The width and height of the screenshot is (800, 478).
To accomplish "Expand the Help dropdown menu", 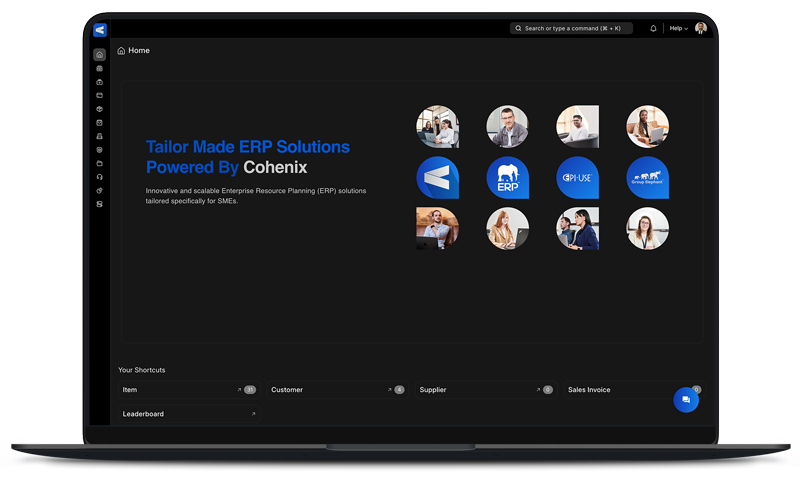I will coord(679,29).
